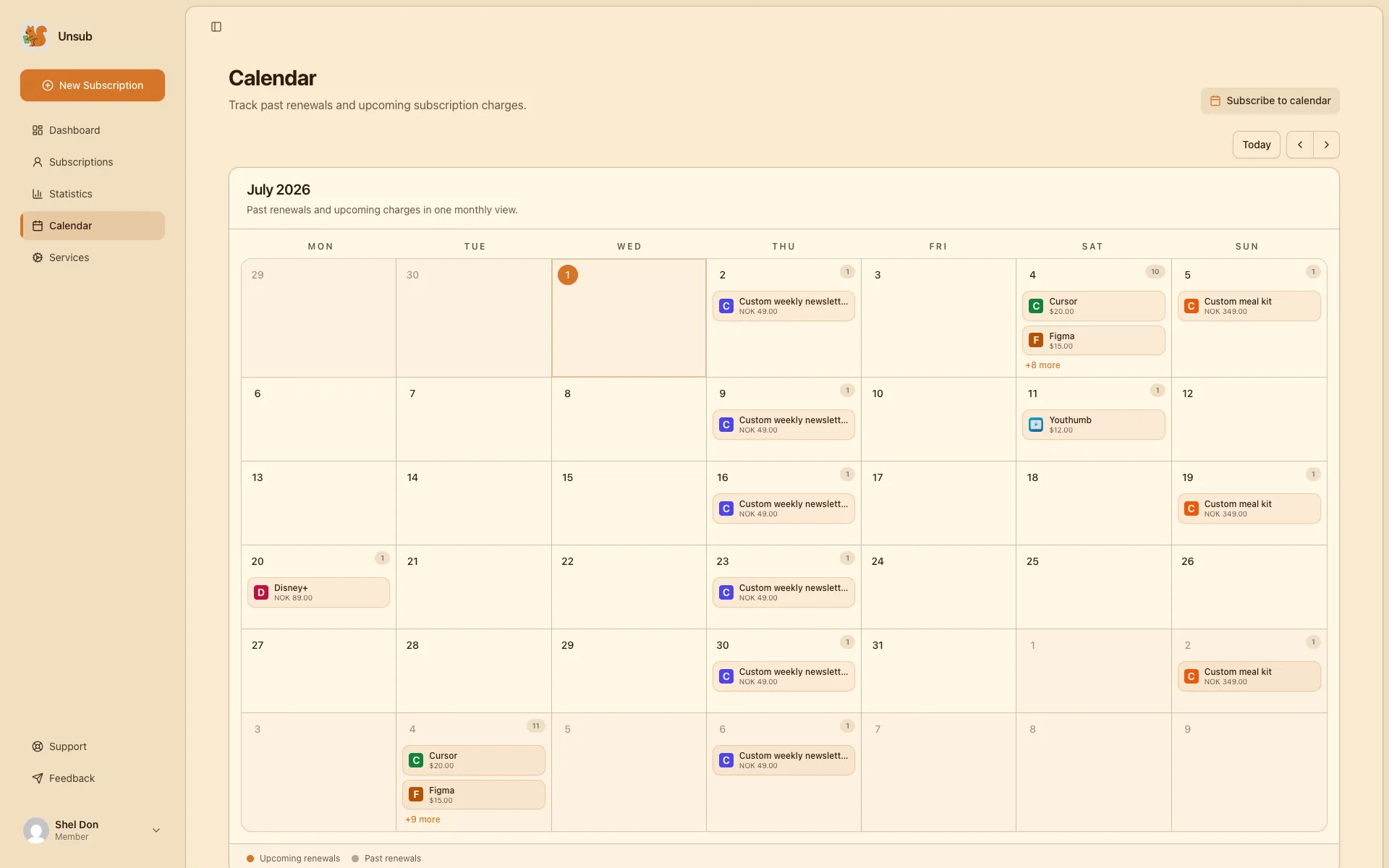Click the Figma icon on July 4
This screenshot has height=868, width=1389.
point(1036,341)
